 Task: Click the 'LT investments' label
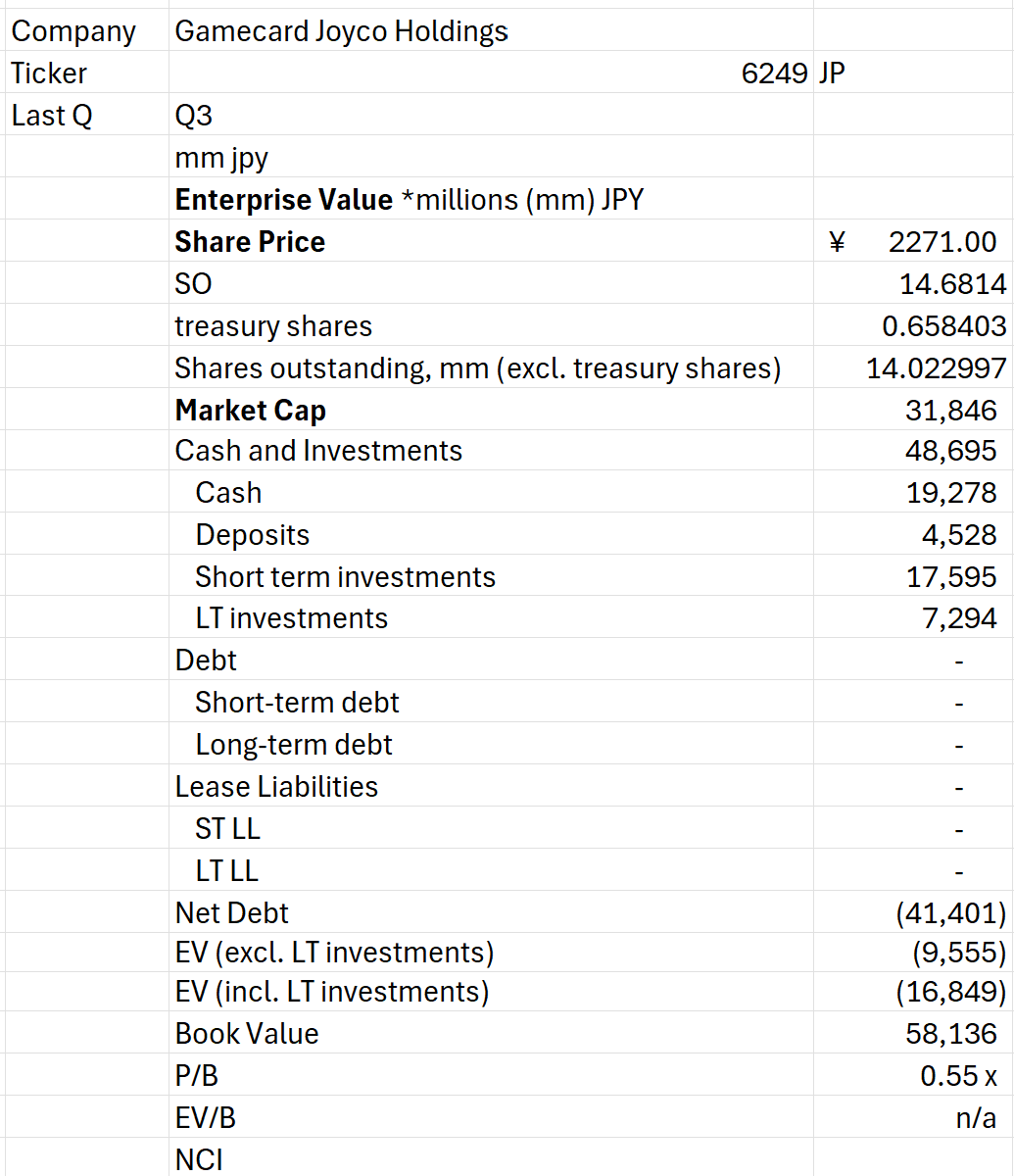pos(291,618)
